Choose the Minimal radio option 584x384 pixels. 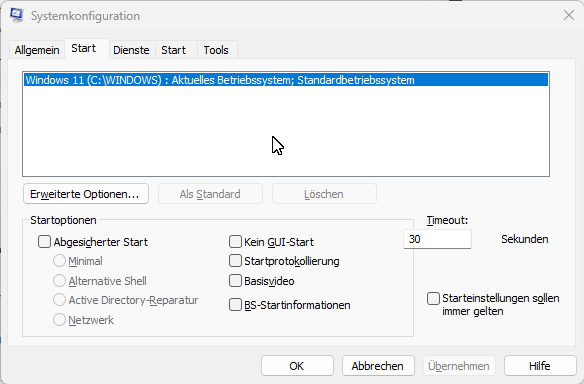[x=59, y=261]
